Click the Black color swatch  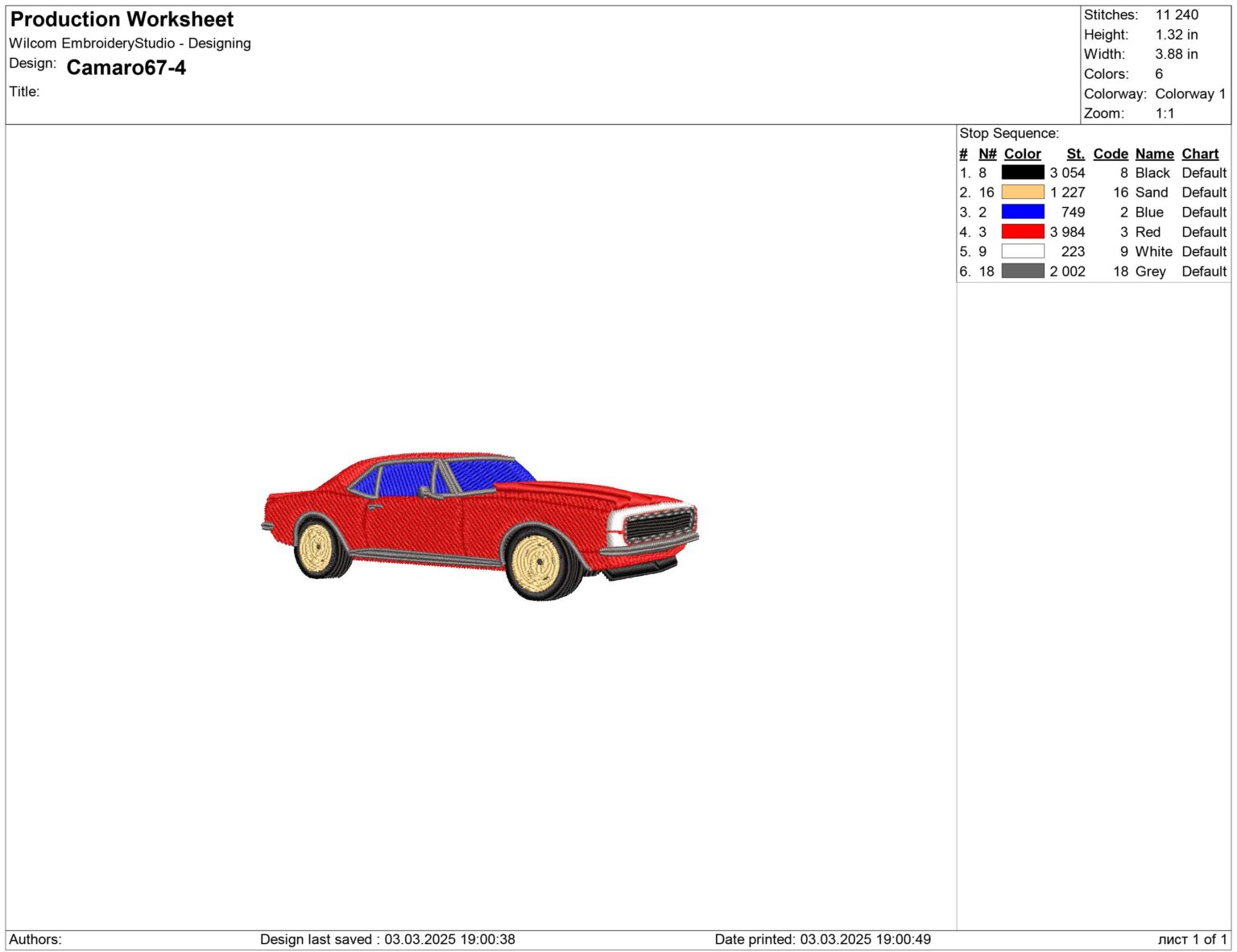[1022, 172]
